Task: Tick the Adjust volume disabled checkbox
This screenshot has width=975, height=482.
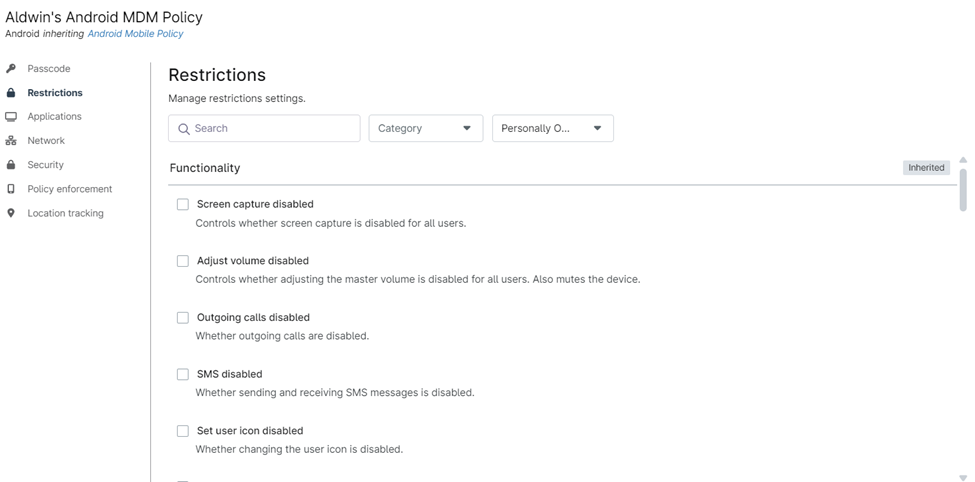Action: 183,261
